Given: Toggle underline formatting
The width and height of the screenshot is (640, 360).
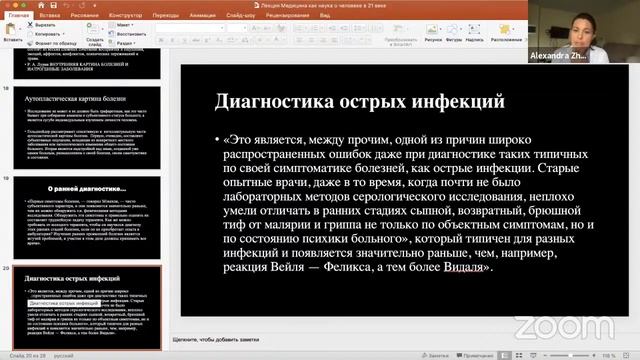Looking at the screenshot, I should pos(184,40).
